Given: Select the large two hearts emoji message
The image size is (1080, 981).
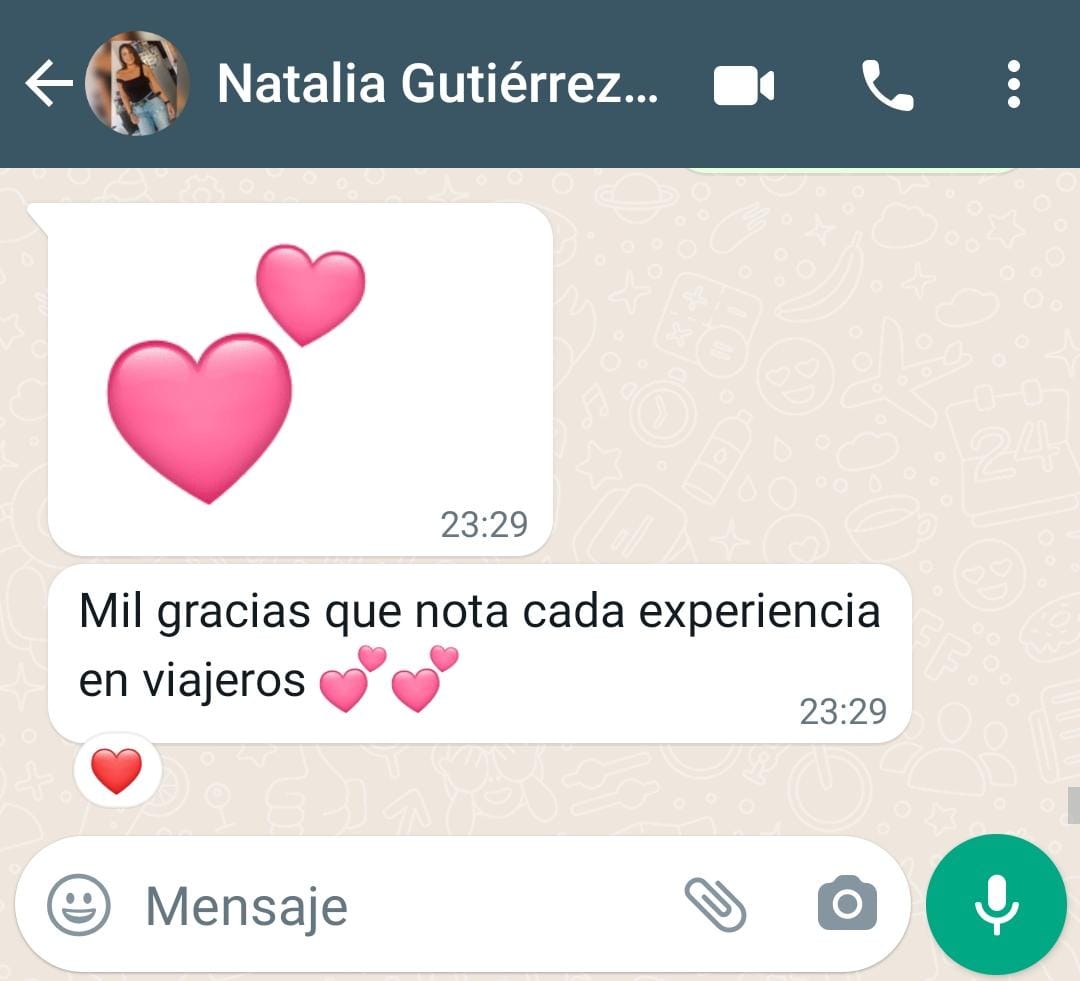Looking at the screenshot, I should (x=300, y=379).
